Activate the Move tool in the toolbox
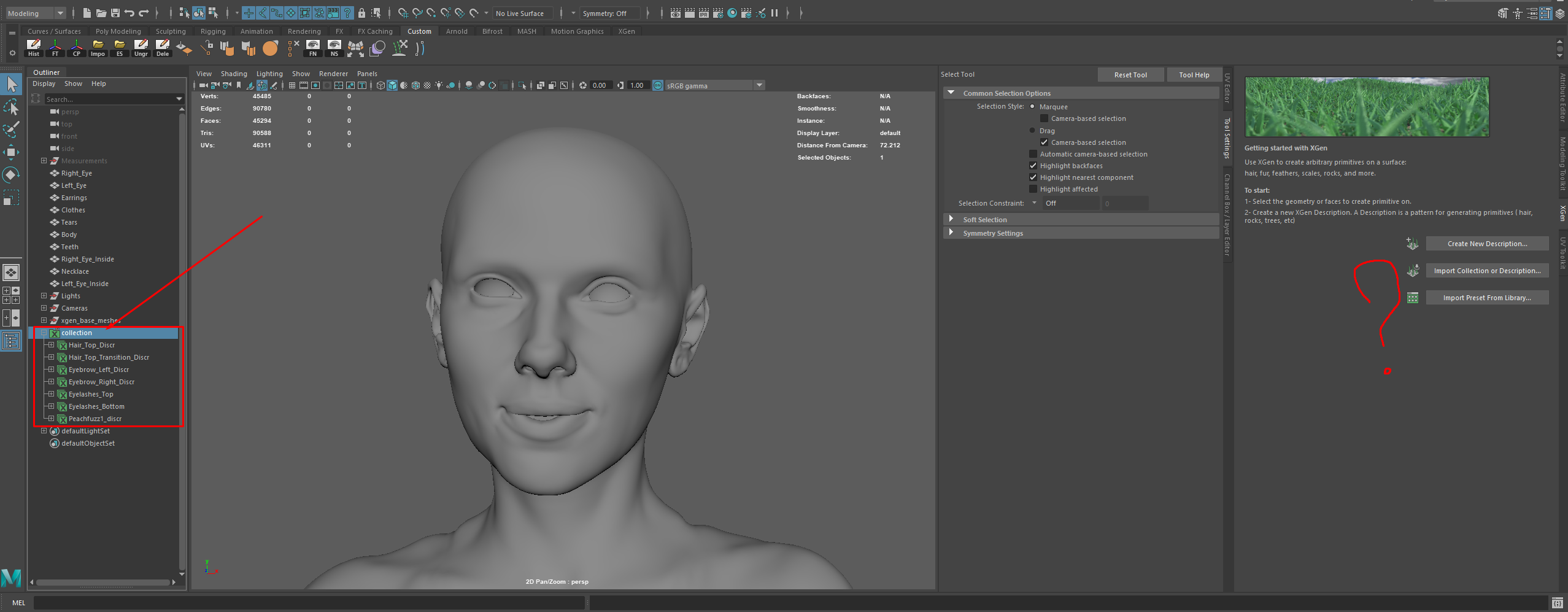The width and height of the screenshot is (1568, 612). tap(12, 152)
